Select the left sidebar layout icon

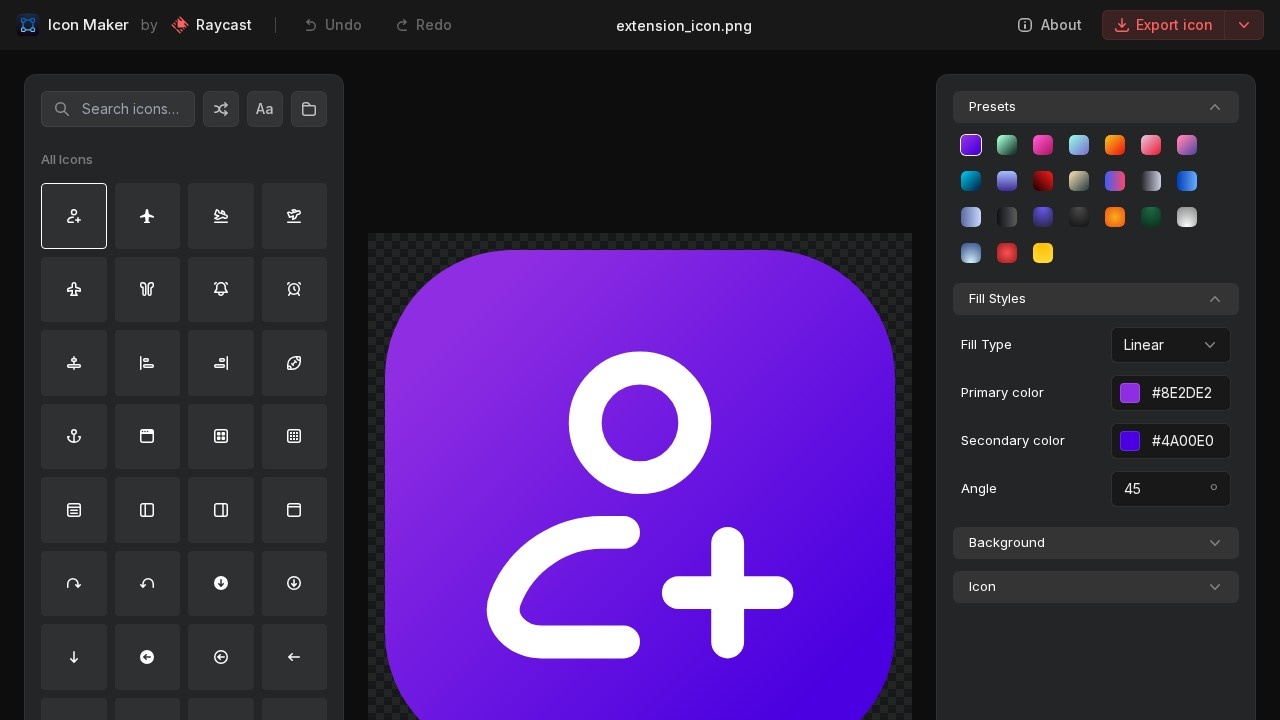147,510
